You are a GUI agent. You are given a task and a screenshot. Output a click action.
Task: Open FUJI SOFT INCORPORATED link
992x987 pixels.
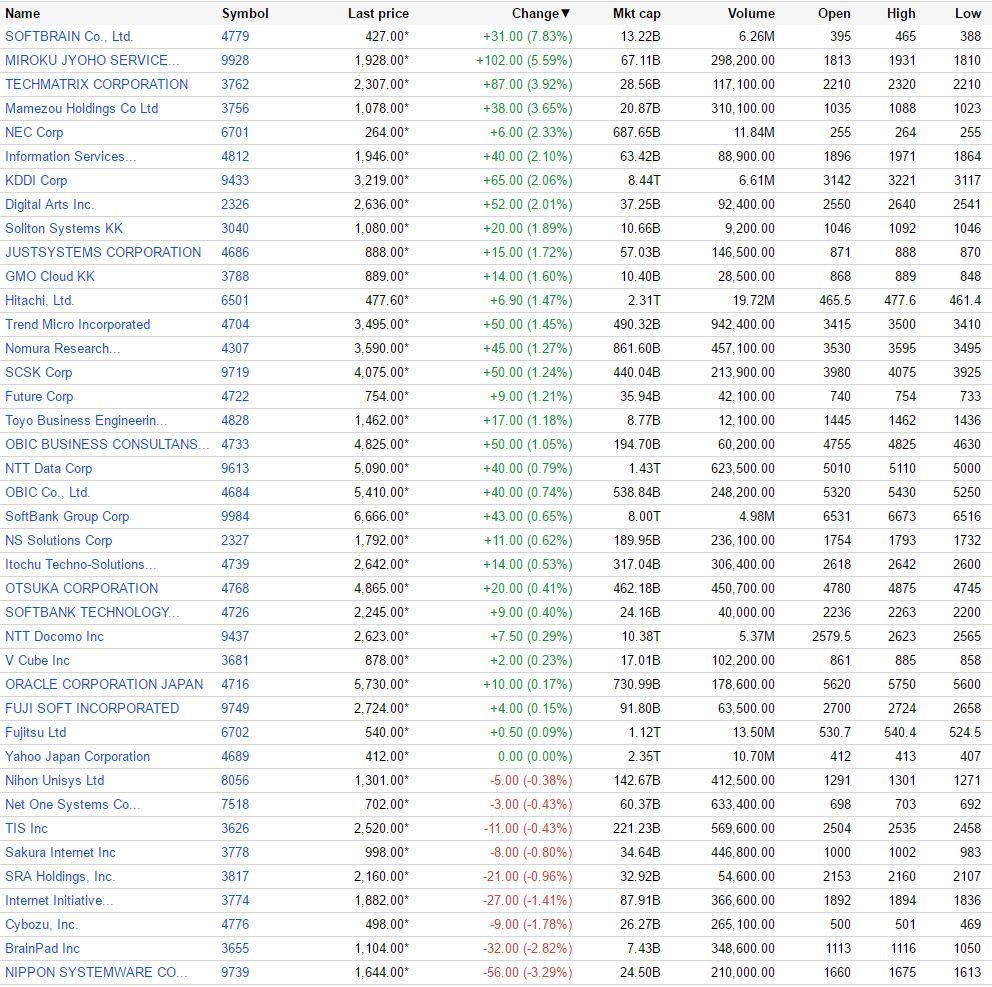click(x=92, y=709)
